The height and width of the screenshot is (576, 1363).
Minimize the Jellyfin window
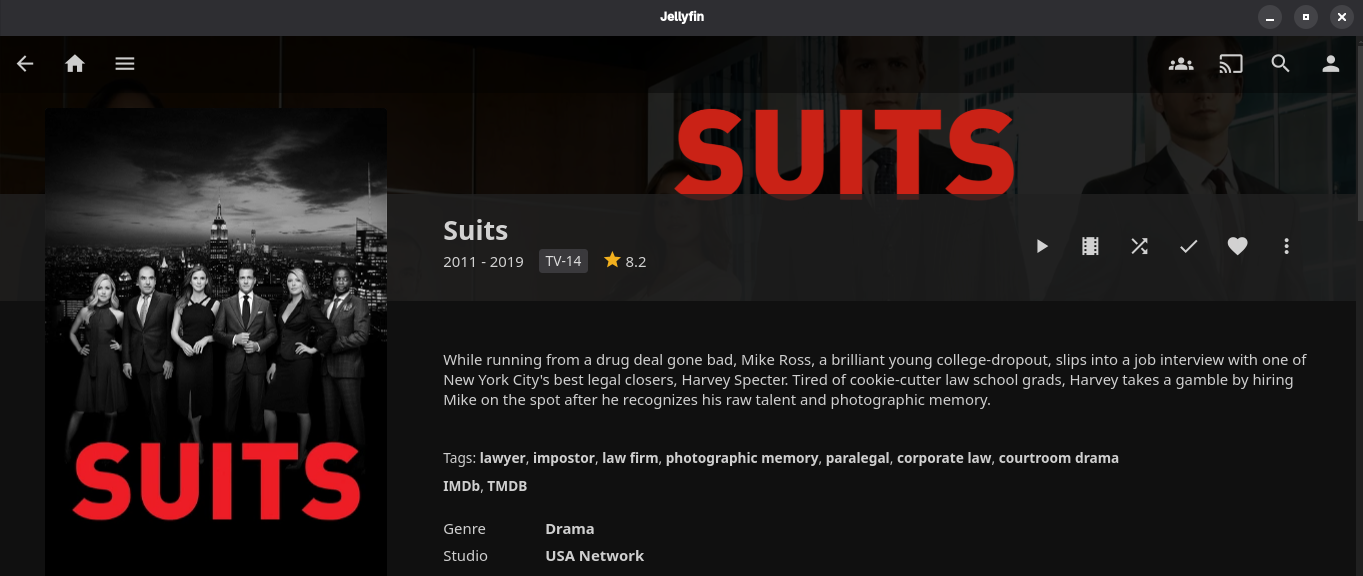click(1270, 17)
